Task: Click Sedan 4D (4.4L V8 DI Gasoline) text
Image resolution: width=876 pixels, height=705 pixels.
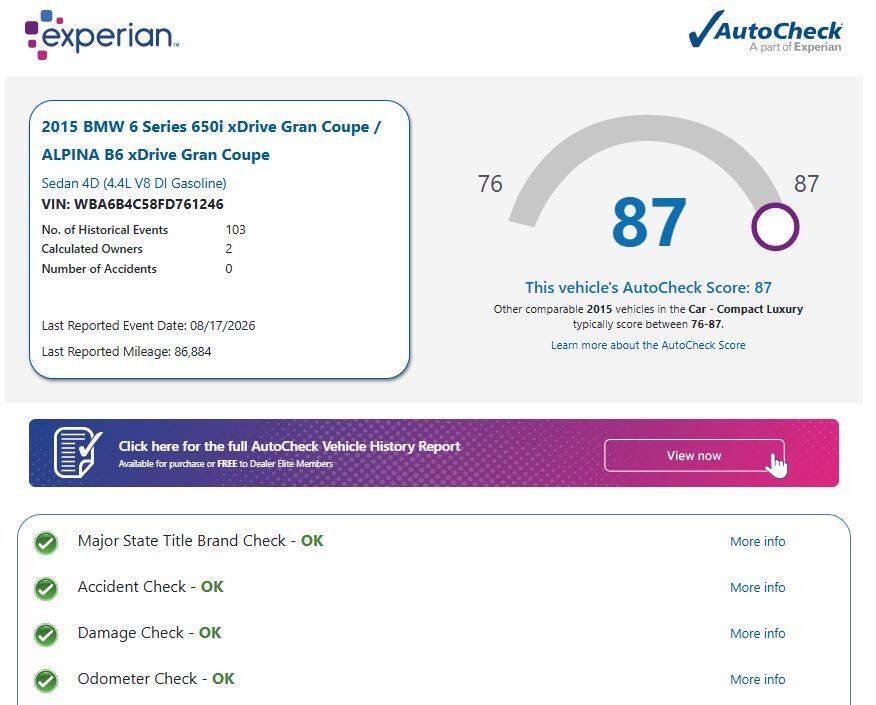Action: (134, 183)
